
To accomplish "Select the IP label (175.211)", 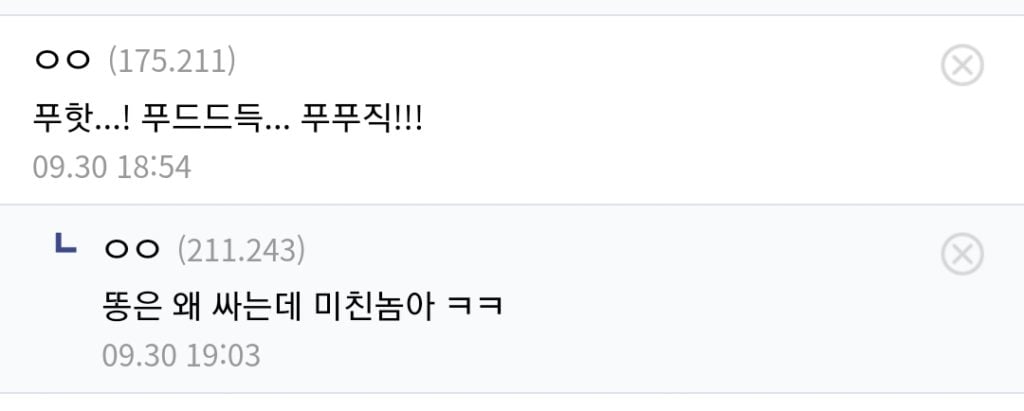I will 172,61.
